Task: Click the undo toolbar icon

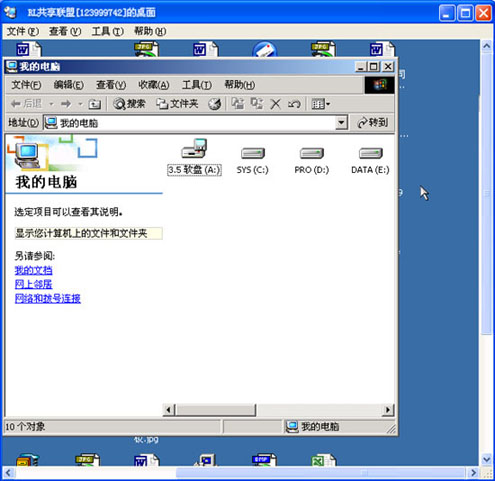Action: click(294, 104)
